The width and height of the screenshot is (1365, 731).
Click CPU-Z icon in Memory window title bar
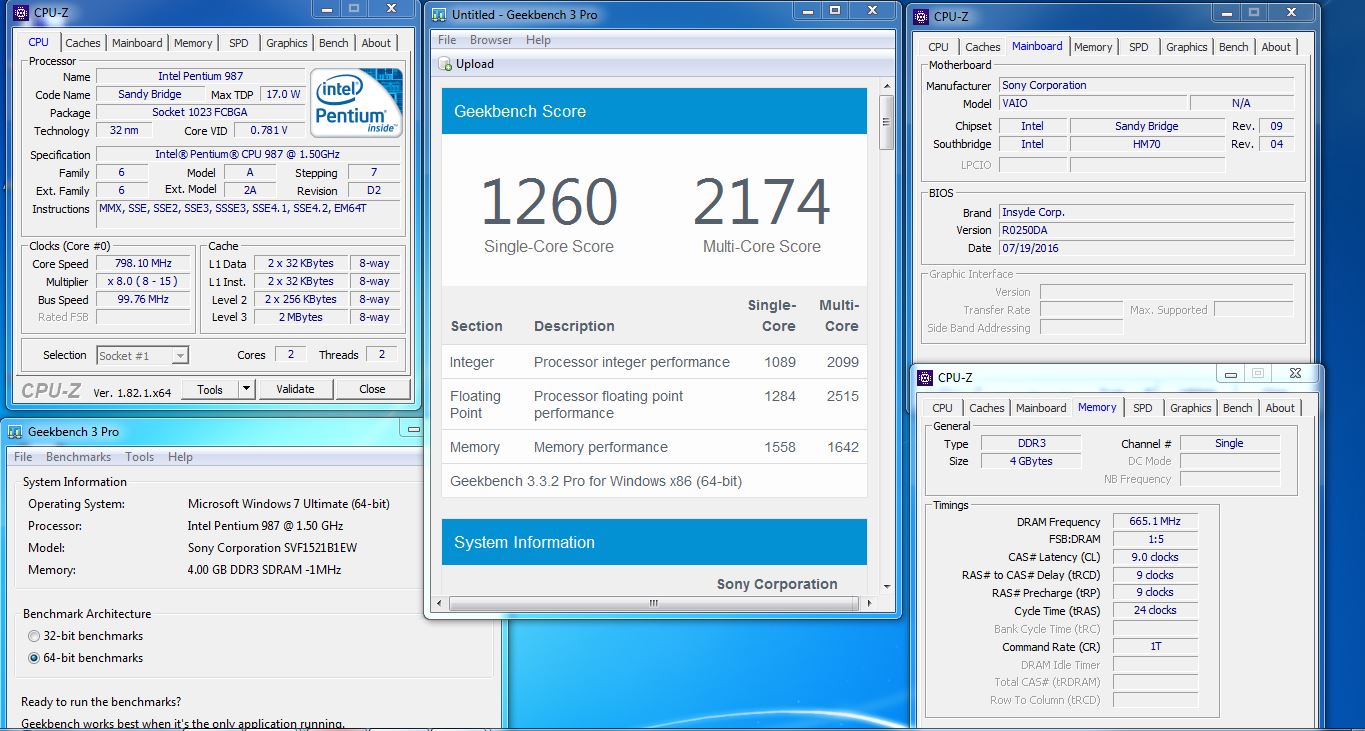[925, 377]
